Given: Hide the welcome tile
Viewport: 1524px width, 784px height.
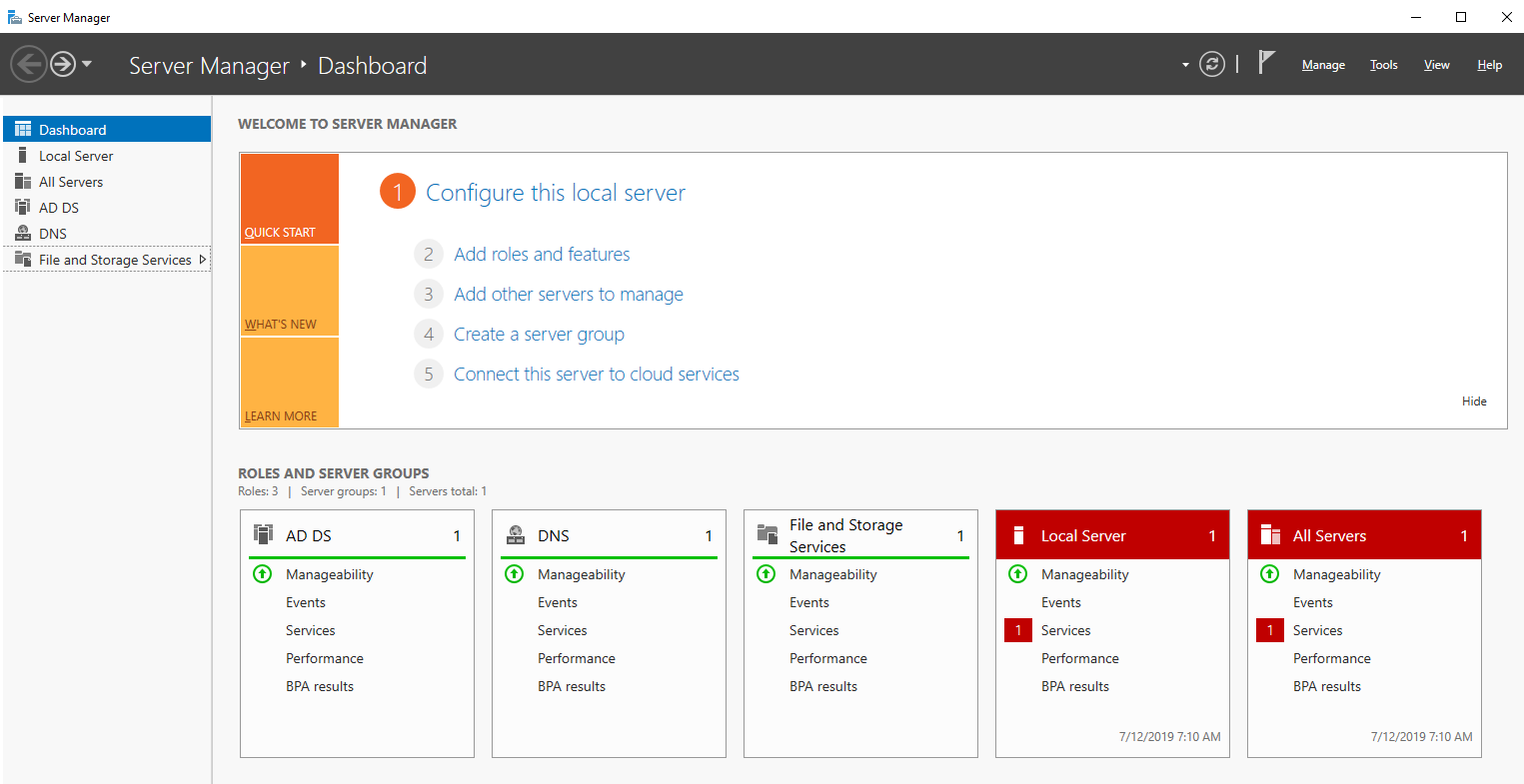Looking at the screenshot, I should (1474, 401).
